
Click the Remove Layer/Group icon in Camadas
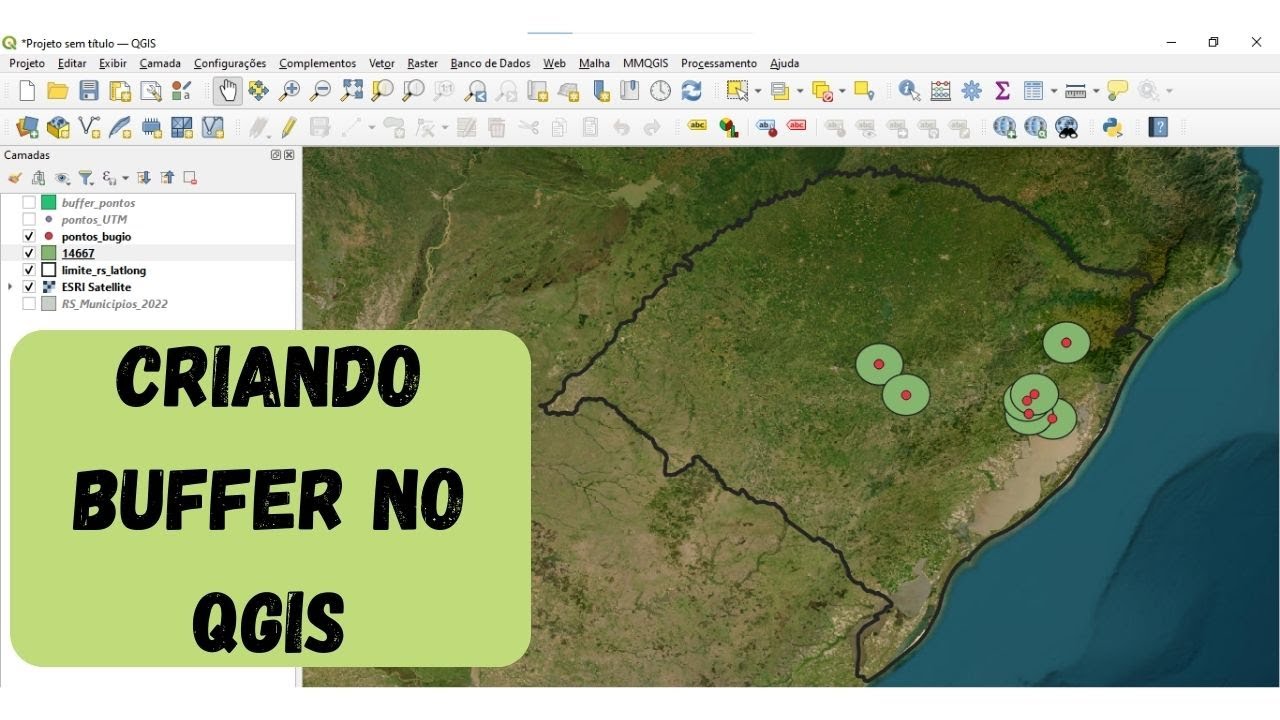pyautogui.click(x=190, y=178)
